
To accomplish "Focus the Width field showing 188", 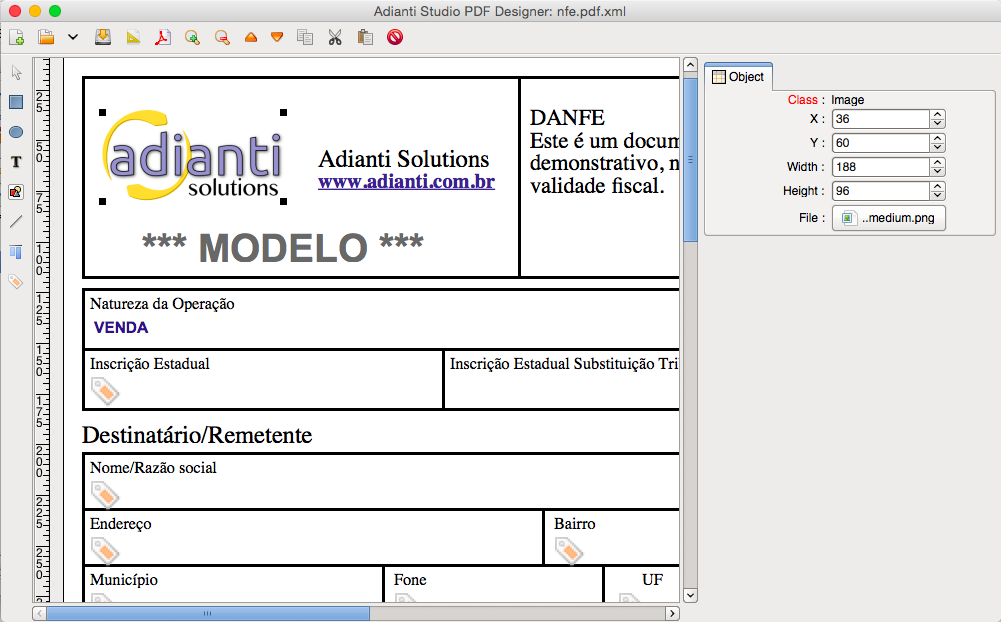I will [880, 167].
